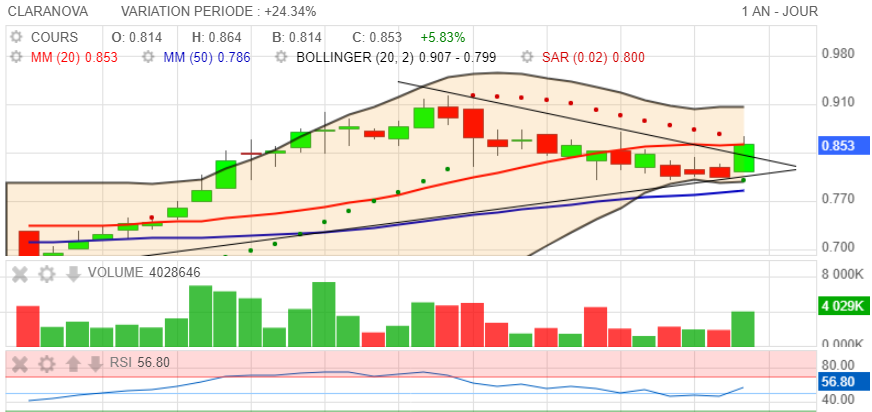Remove the RSI panel with X icon
Viewport: 872px width, 412px height.
coord(20,364)
